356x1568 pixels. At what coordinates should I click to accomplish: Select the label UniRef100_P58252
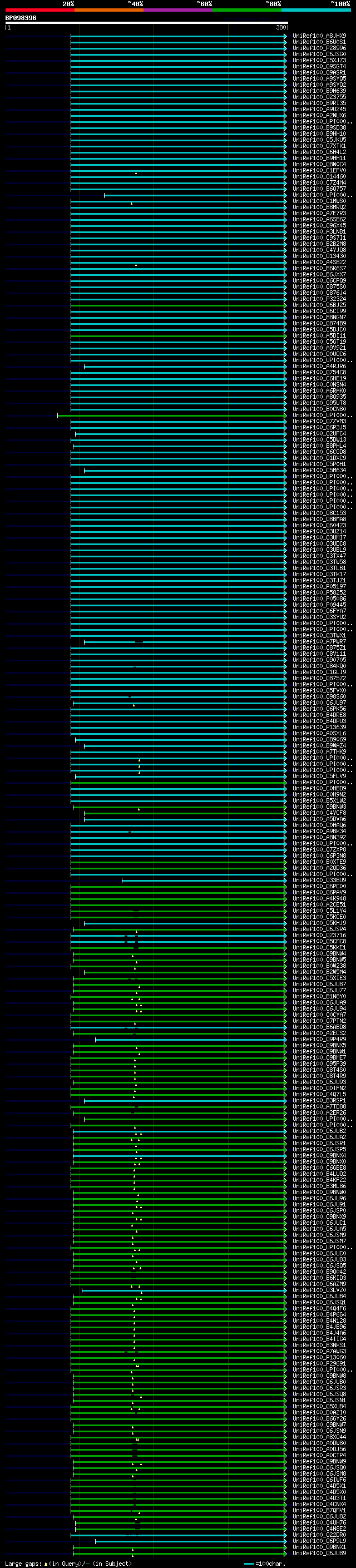(x=319, y=593)
